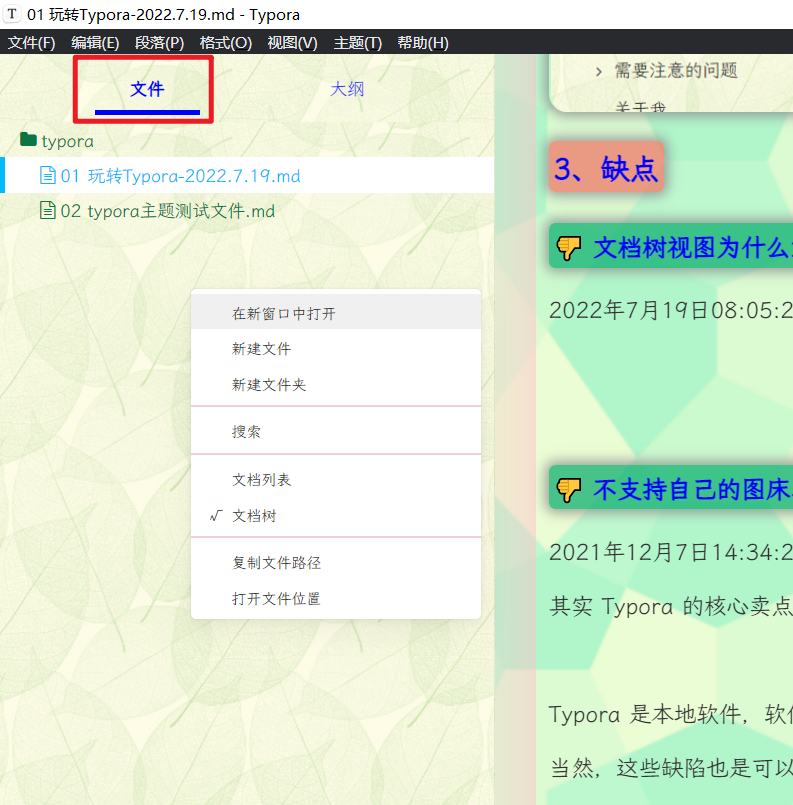Open the 文件(F) menu
The image size is (793, 805).
click(x=31, y=43)
